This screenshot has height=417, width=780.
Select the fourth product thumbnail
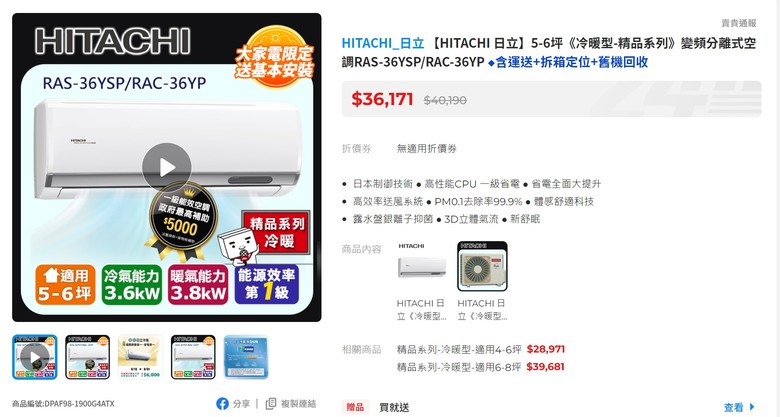coord(193,357)
